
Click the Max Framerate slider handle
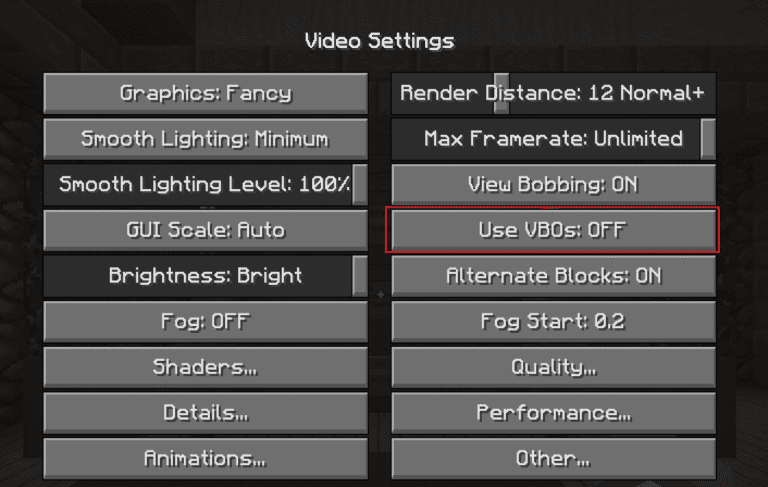coord(708,139)
